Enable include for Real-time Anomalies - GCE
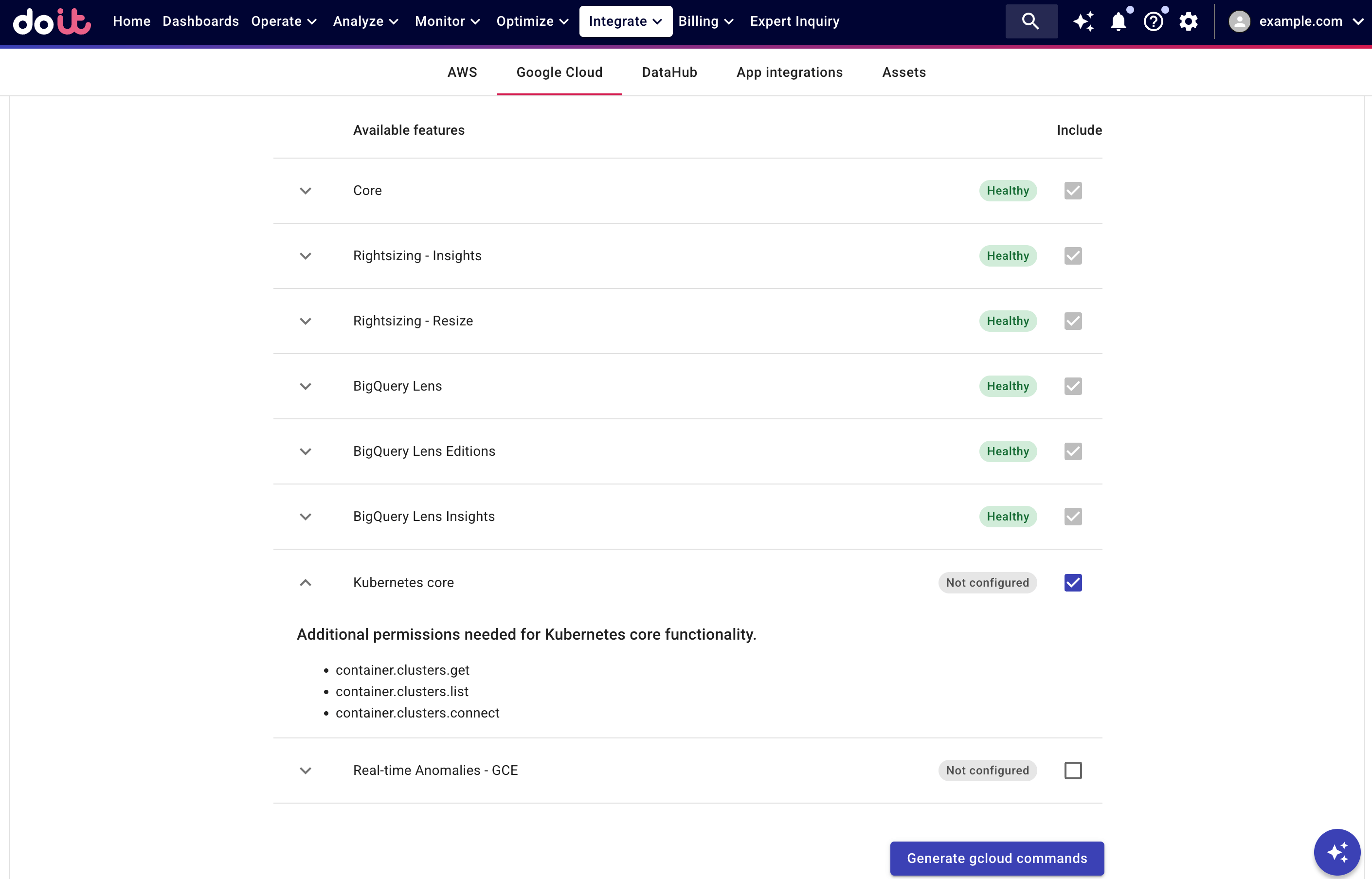This screenshot has height=879, width=1372. click(x=1072, y=770)
